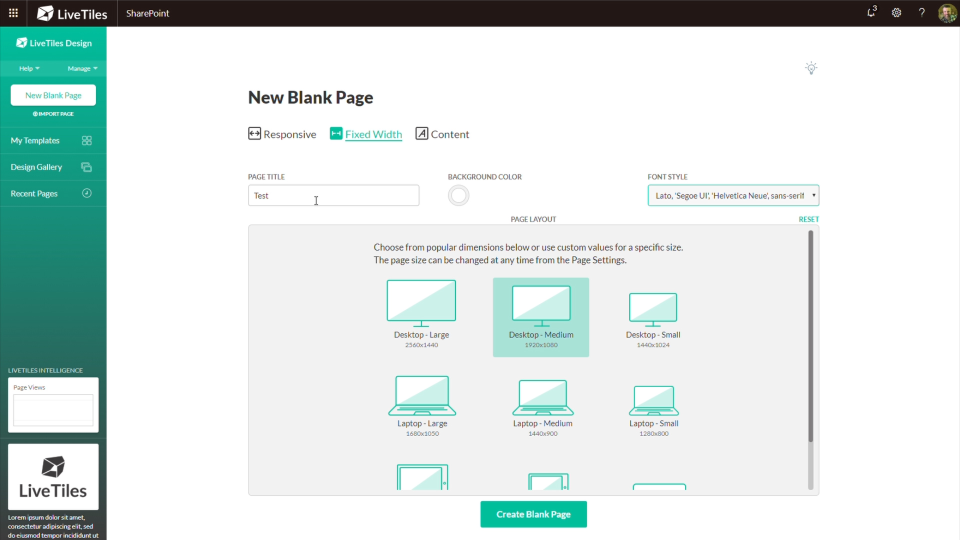Click the Content layout icon
This screenshot has width=960, height=540.
(422, 133)
